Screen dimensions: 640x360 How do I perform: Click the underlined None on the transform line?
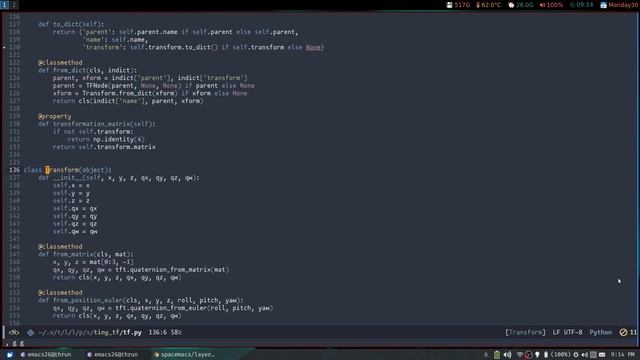coord(313,47)
